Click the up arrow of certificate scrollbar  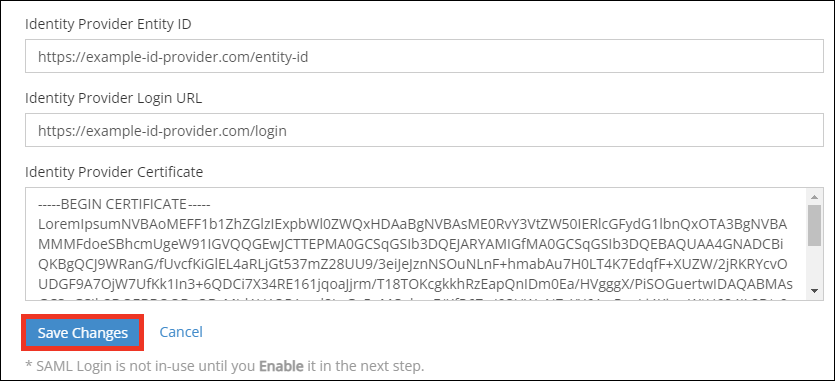click(814, 196)
